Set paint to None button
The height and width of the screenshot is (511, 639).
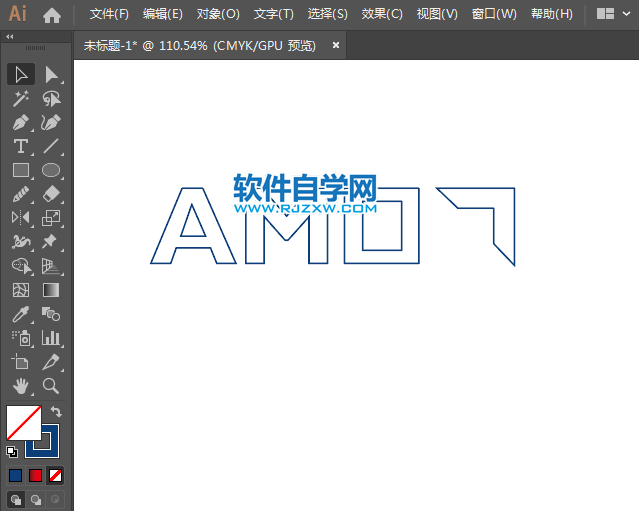55,476
